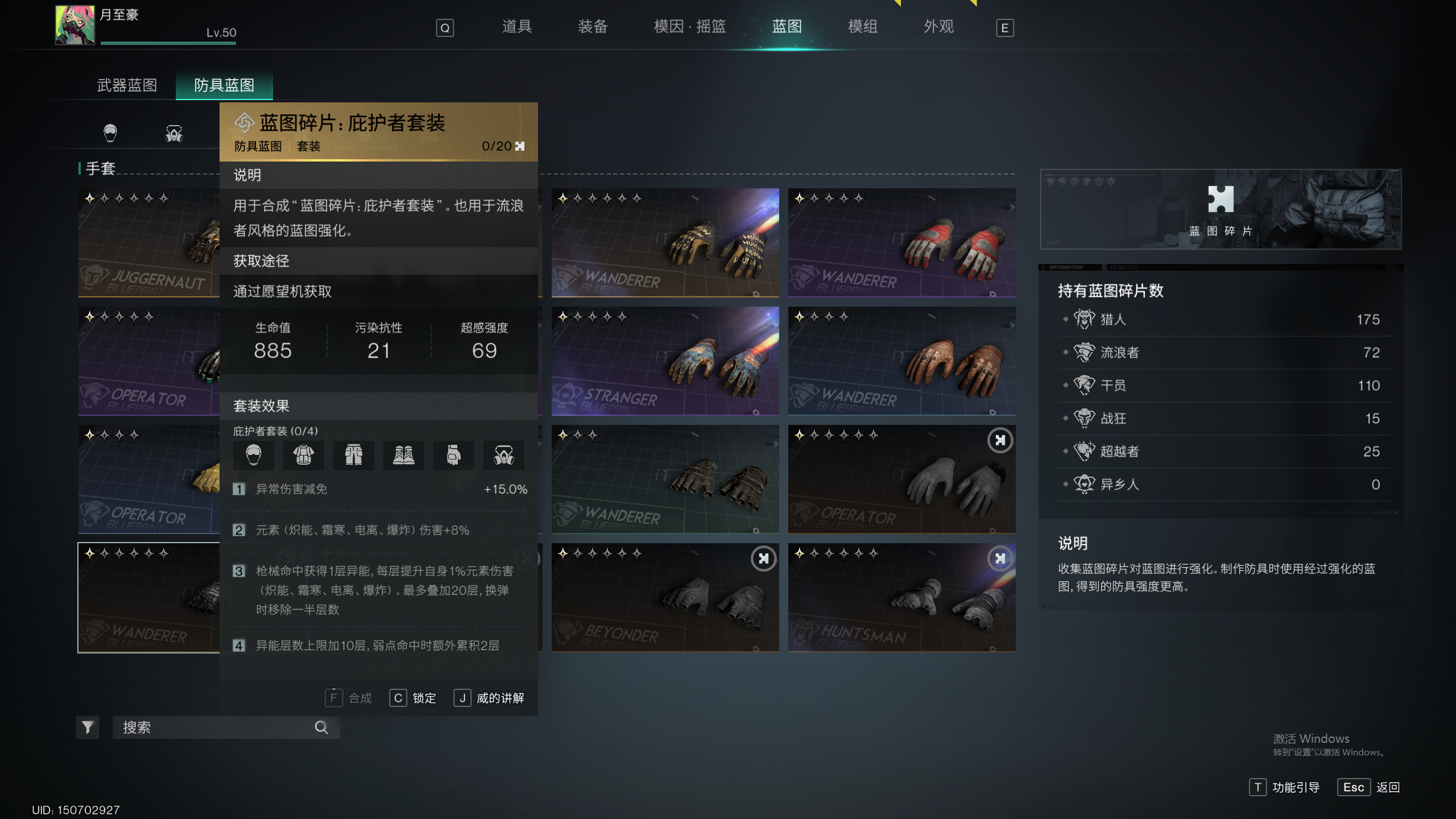Click the 搜索 search input field
Screen dimensions: 1456x819
pyautogui.click(x=226, y=727)
